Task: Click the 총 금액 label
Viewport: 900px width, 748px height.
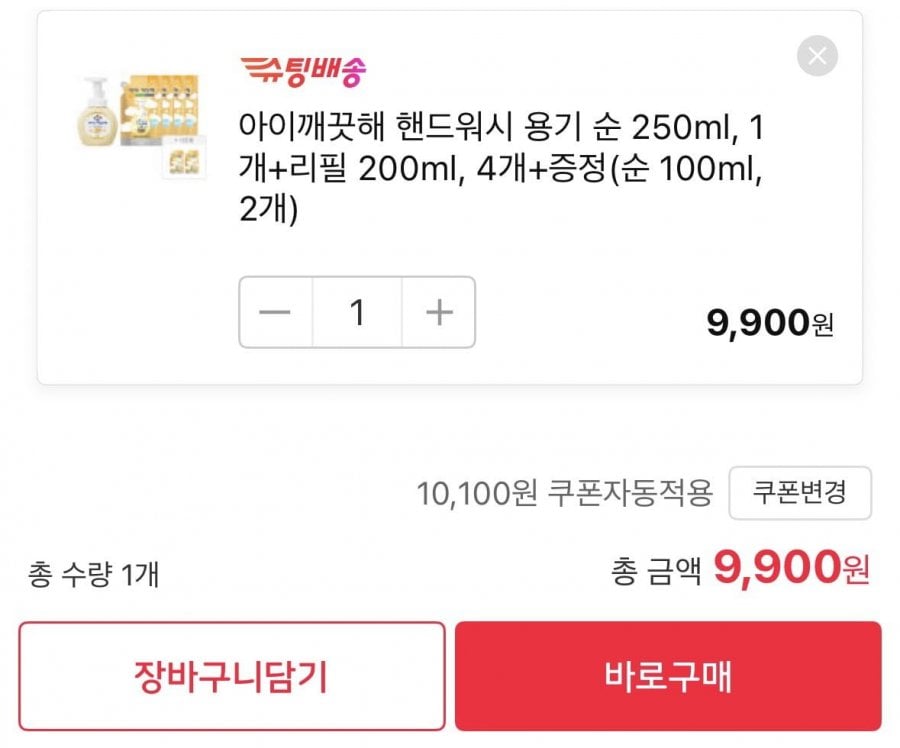Action: click(656, 571)
